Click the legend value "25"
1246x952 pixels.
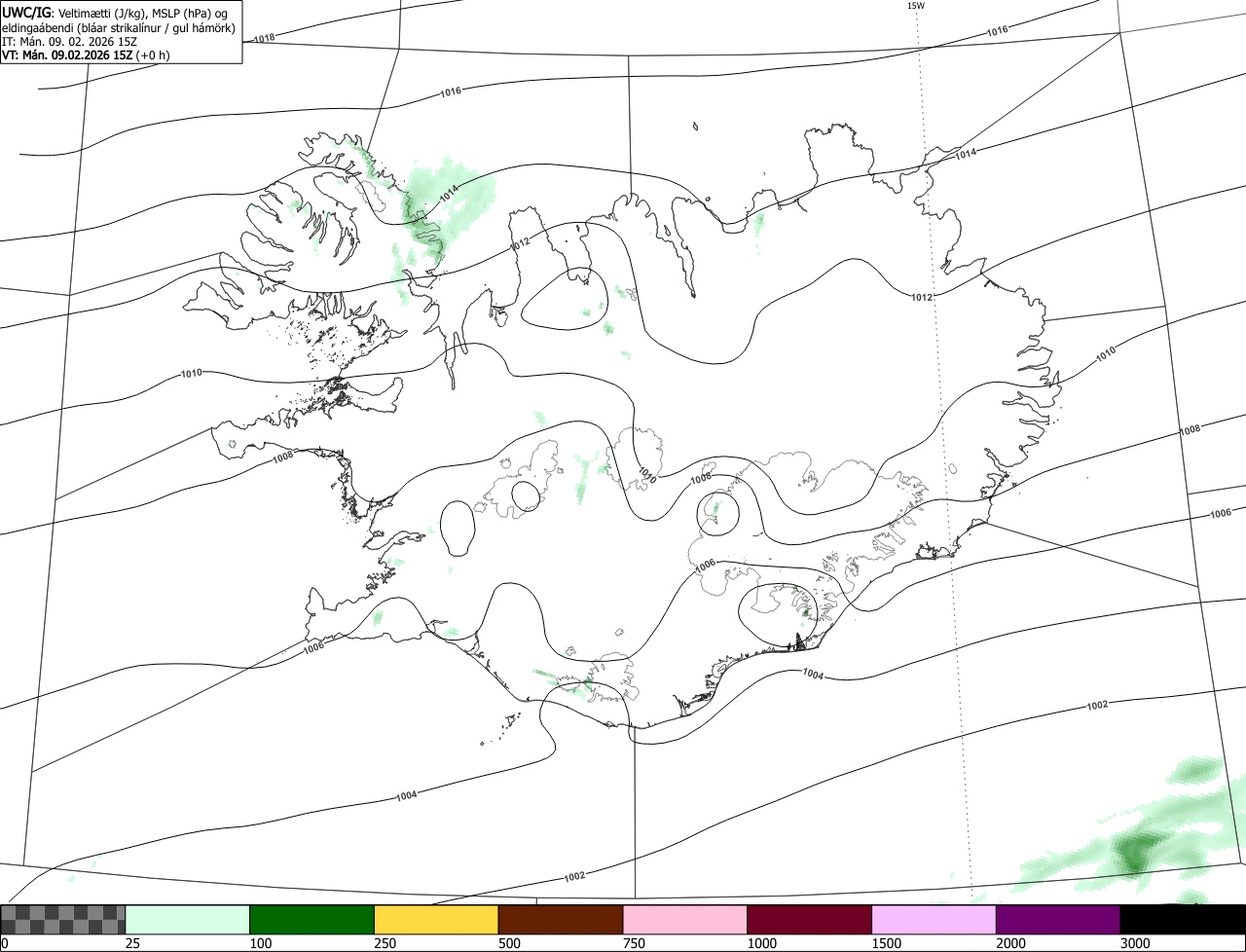point(132,943)
